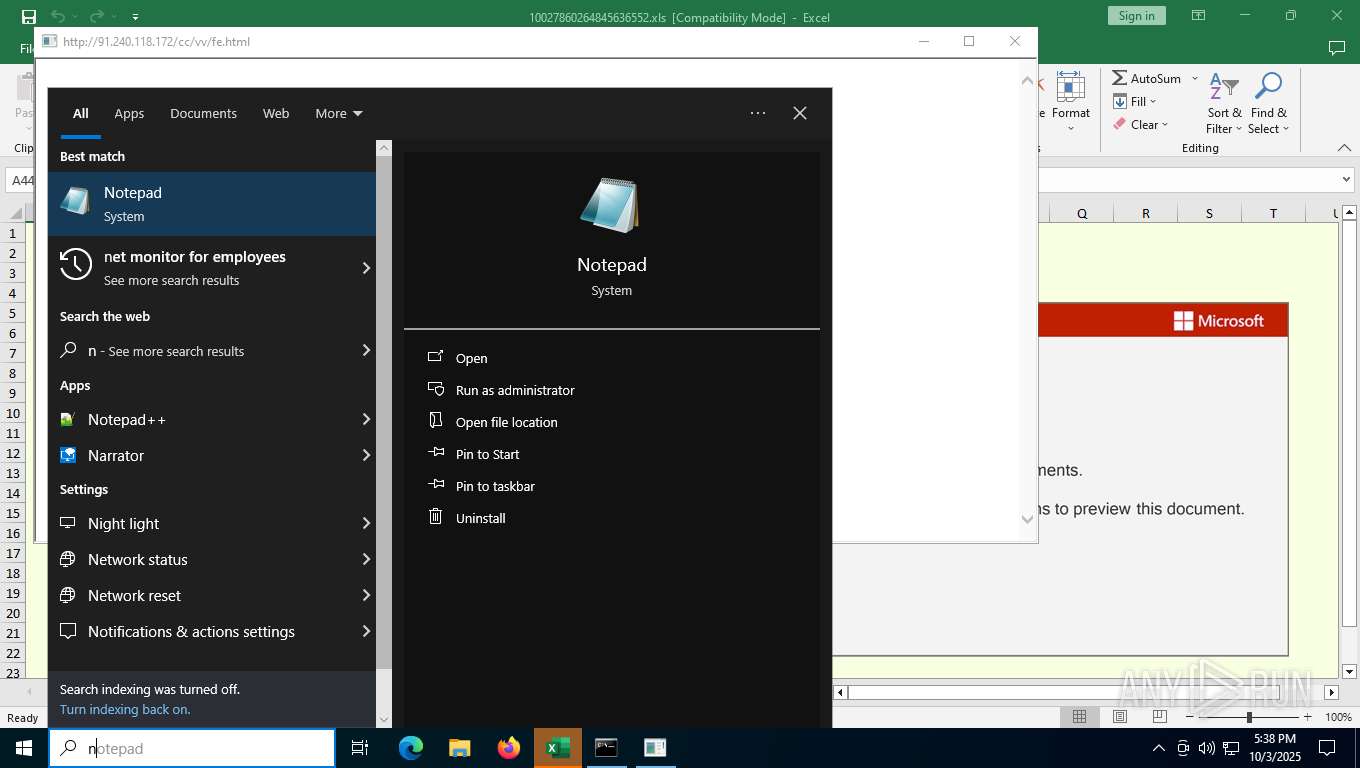Launch Narrator from Apps list

pos(212,455)
